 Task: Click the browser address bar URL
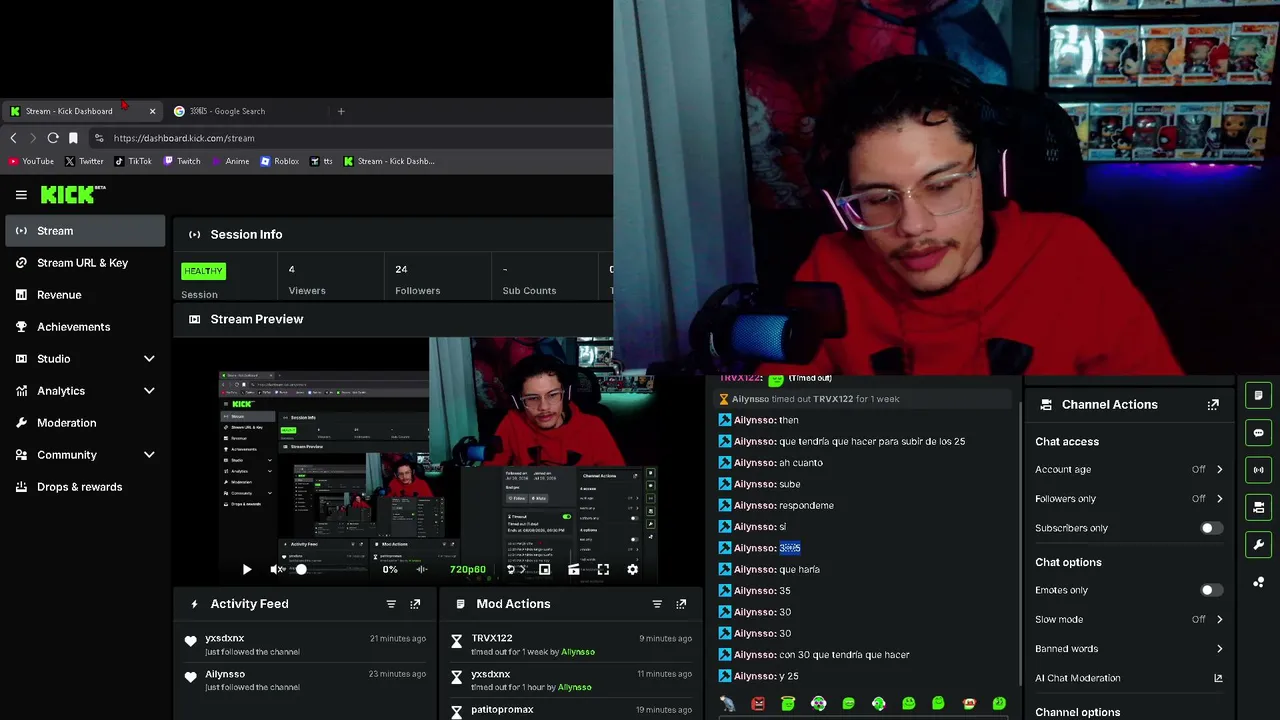pos(184,138)
